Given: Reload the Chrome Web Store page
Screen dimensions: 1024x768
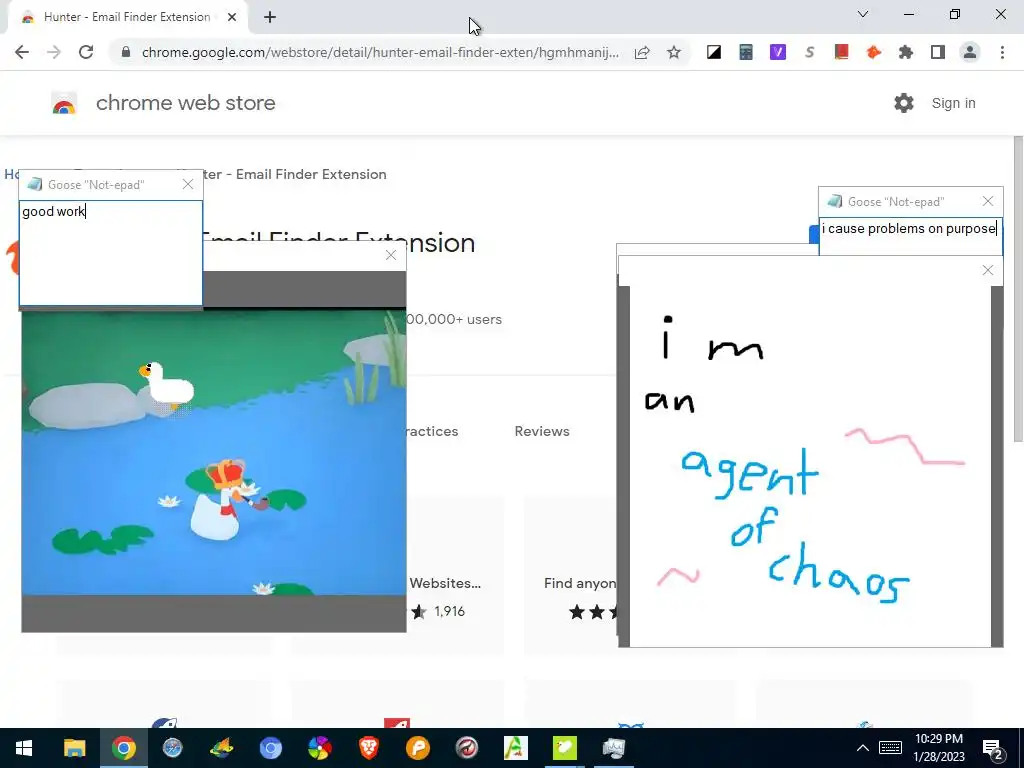Looking at the screenshot, I should tap(86, 52).
